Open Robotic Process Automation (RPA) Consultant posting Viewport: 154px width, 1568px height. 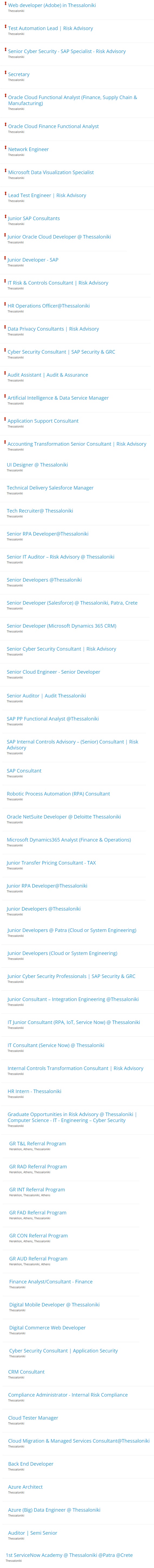pyautogui.click(x=58, y=794)
